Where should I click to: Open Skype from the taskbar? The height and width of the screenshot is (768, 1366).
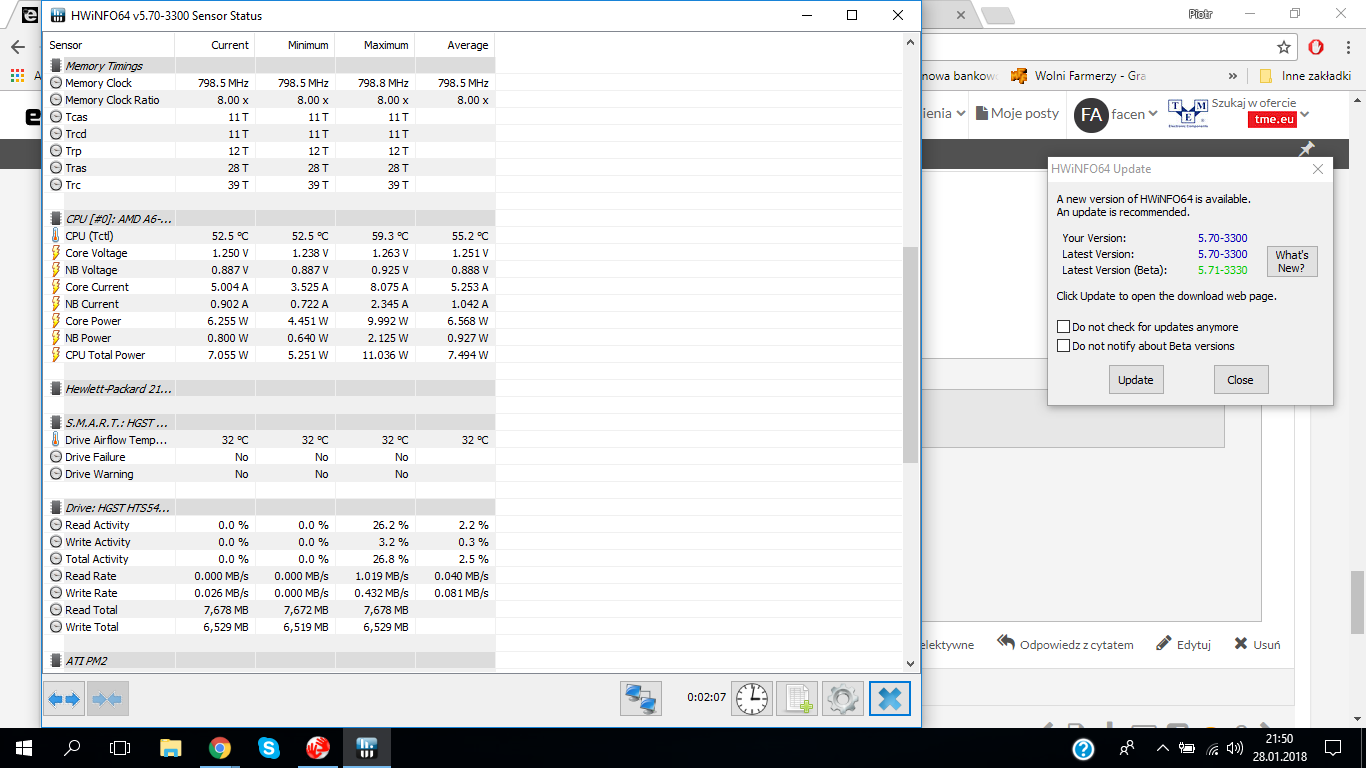(268, 747)
